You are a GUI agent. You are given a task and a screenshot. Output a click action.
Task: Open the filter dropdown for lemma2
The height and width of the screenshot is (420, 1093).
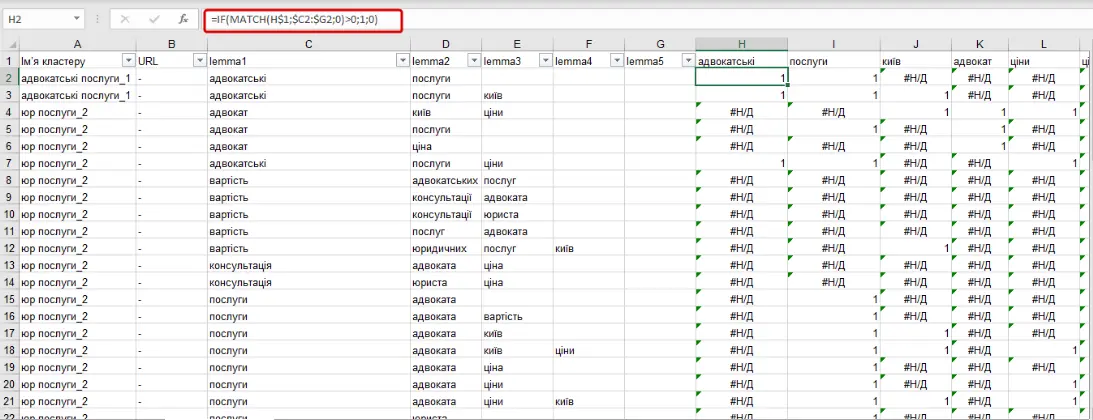473,61
